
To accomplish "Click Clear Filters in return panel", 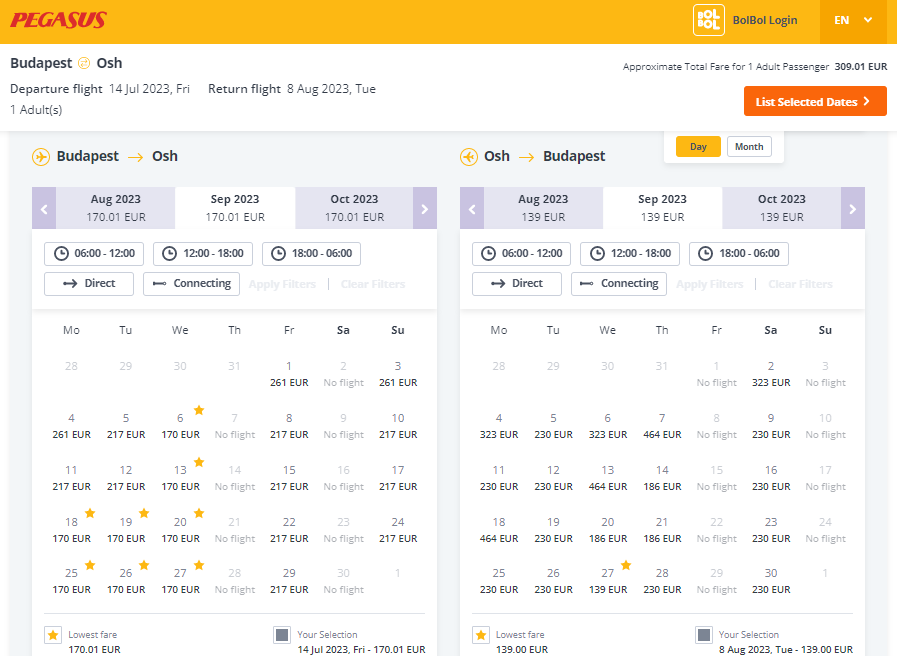I will [x=800, y=284].
